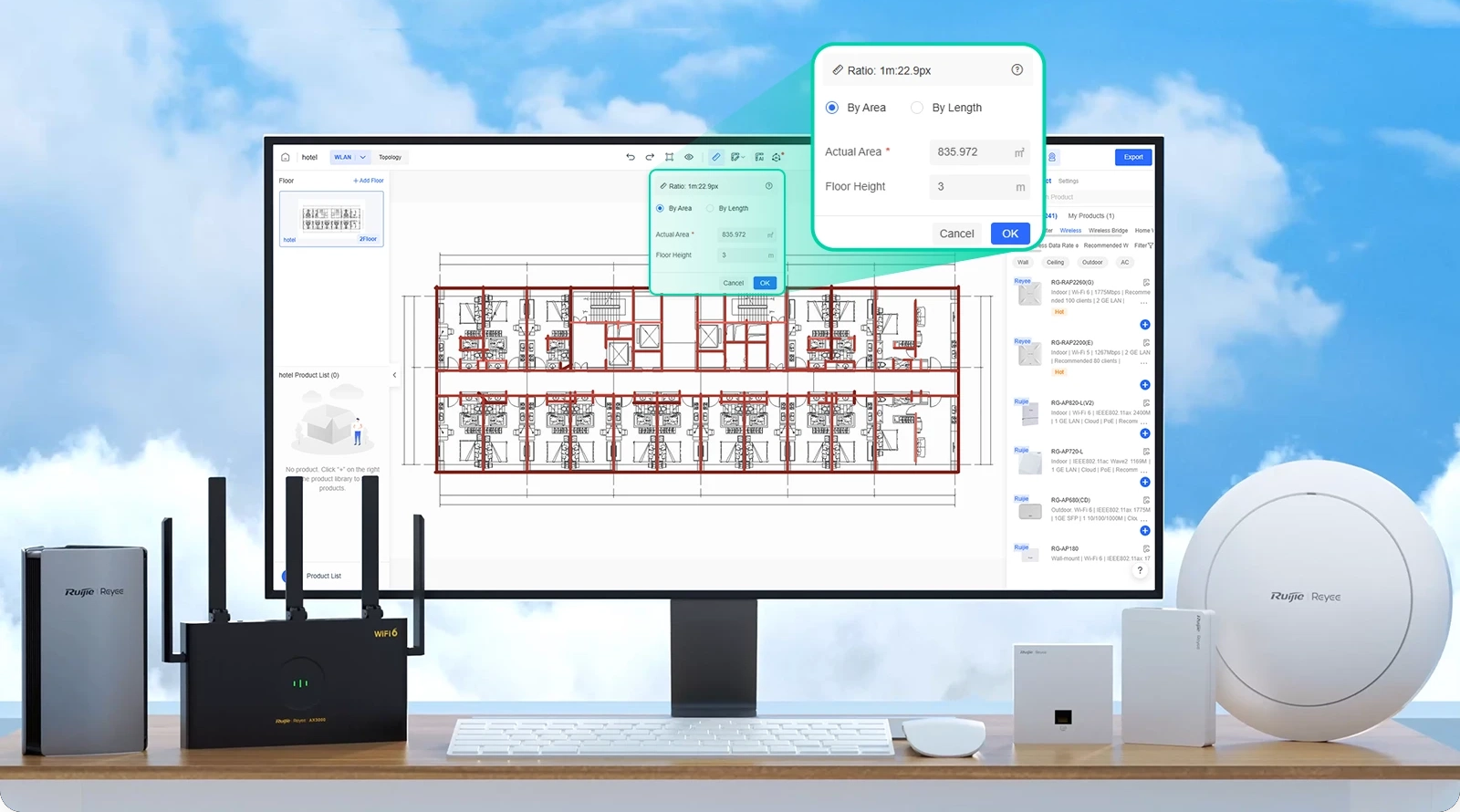Click the RG-RAP2260(G) product image
Image resolution: width=1460 pixels, height=812 pixels.
pos(1030,294)
